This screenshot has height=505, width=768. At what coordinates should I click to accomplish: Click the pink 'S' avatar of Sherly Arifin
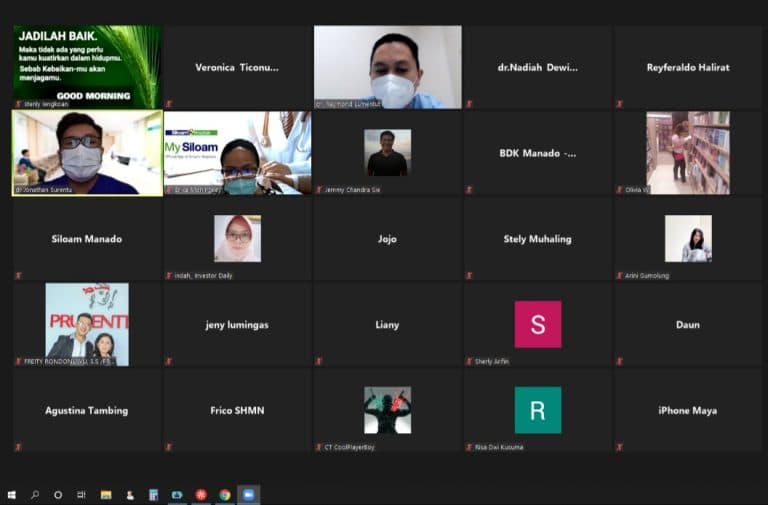click(x=538, y=324)
